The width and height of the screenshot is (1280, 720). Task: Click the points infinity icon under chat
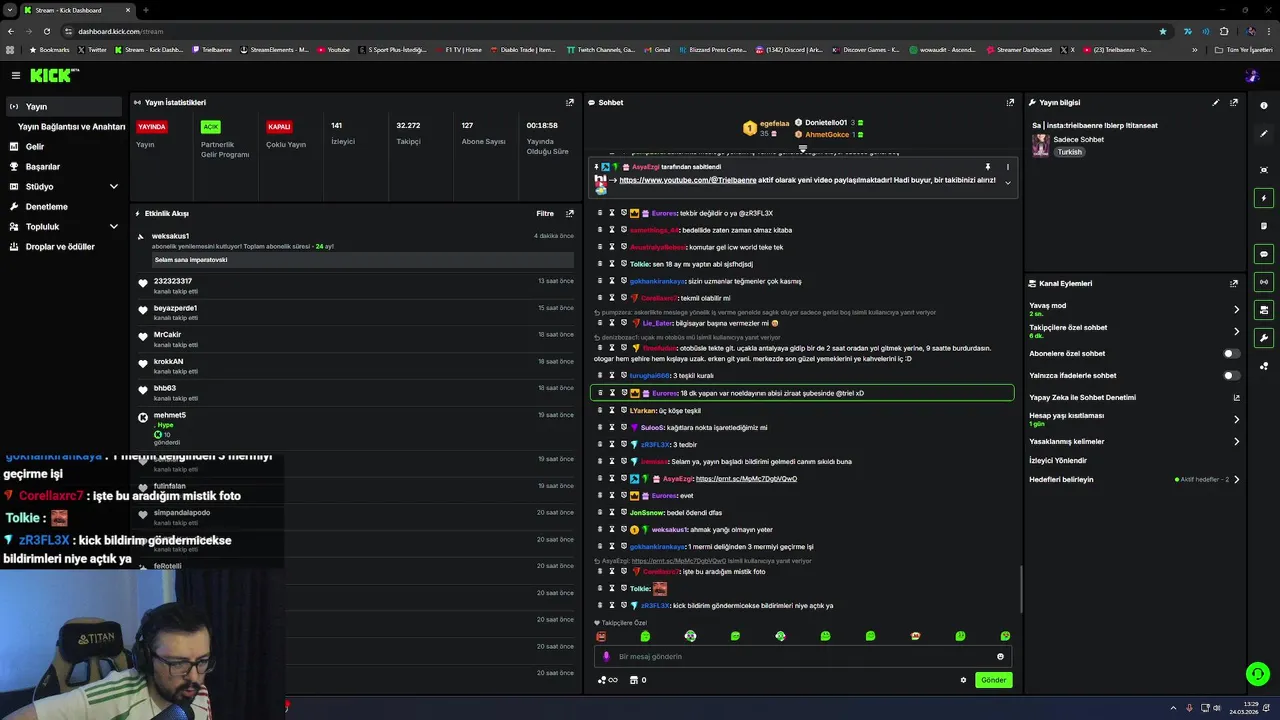tap(607, 680)
